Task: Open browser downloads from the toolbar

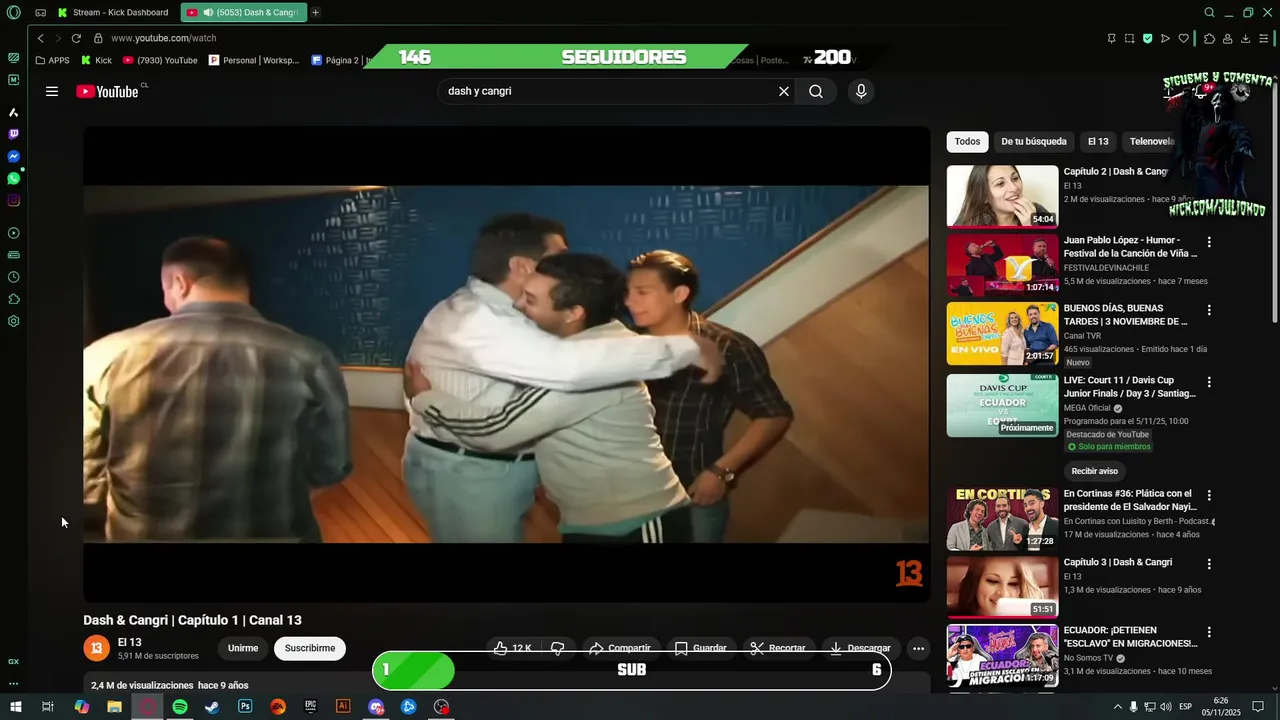Action: click(x=1245, y=38)
